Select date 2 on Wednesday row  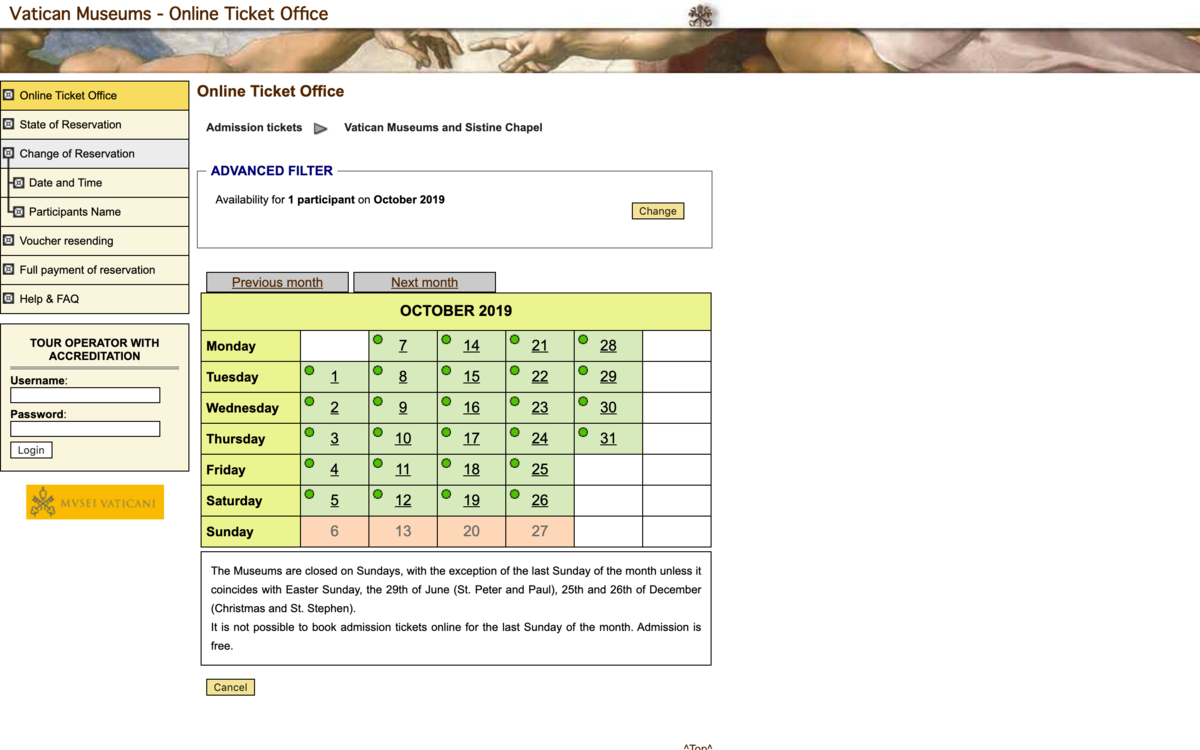click(334, 408)
